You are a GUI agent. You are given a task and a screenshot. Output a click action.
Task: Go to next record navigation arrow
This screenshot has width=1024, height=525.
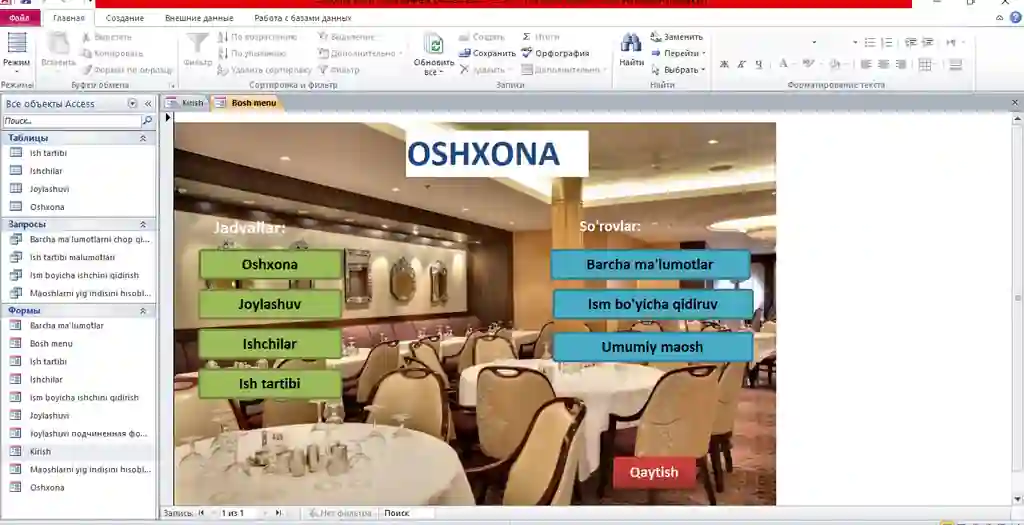265,513
